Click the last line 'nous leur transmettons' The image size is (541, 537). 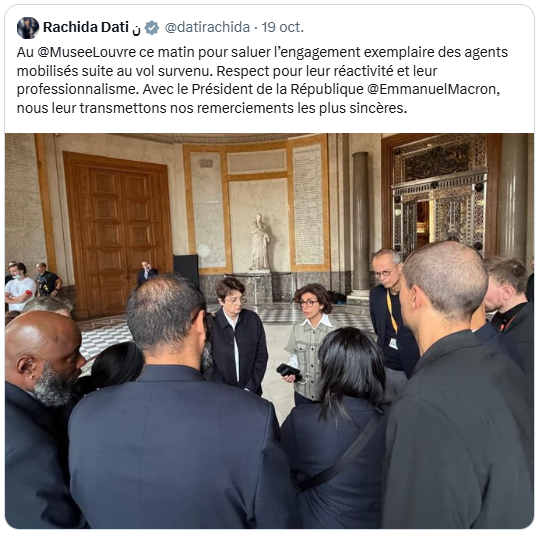212,108
